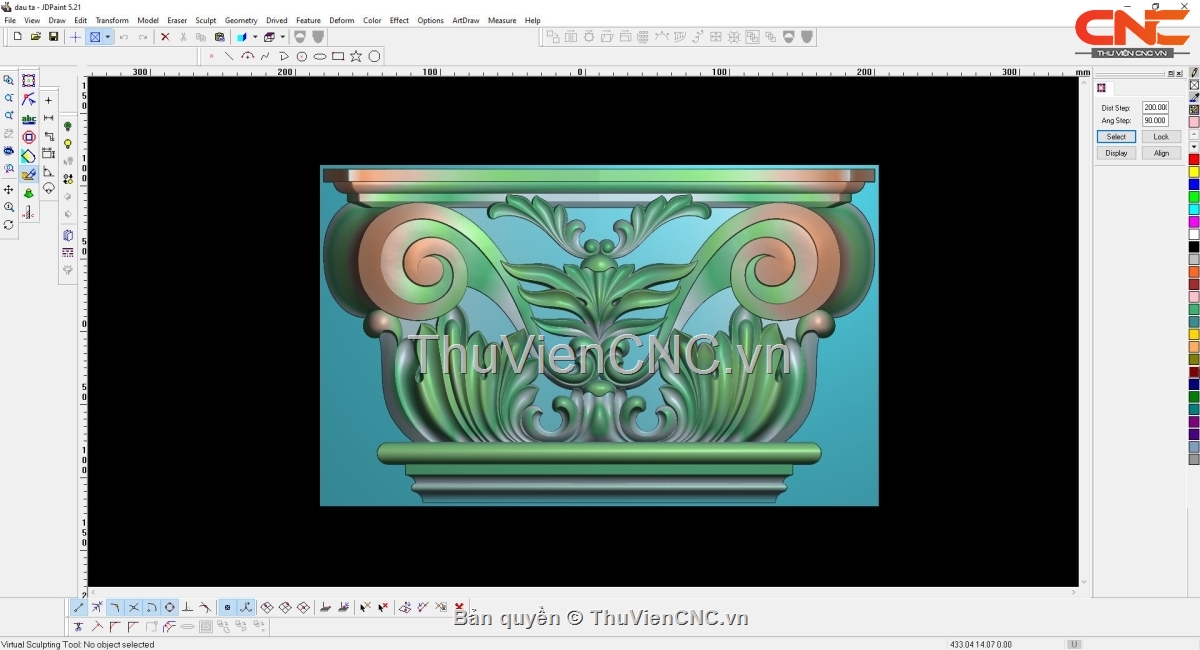The image size is (1200, 650).
Task: Pick the red color swatch in palette
Action: pos(1194,160)
